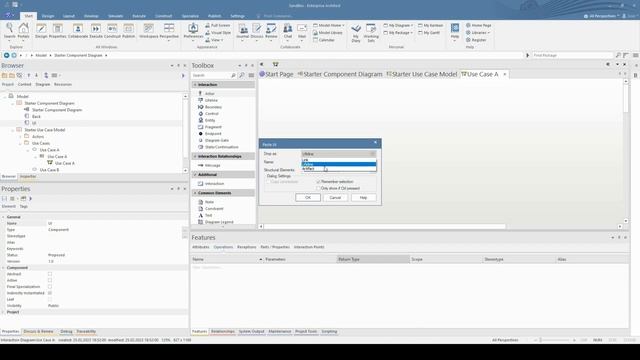
Task: Open the Portals ribbon icon
Action: [23, 31]
